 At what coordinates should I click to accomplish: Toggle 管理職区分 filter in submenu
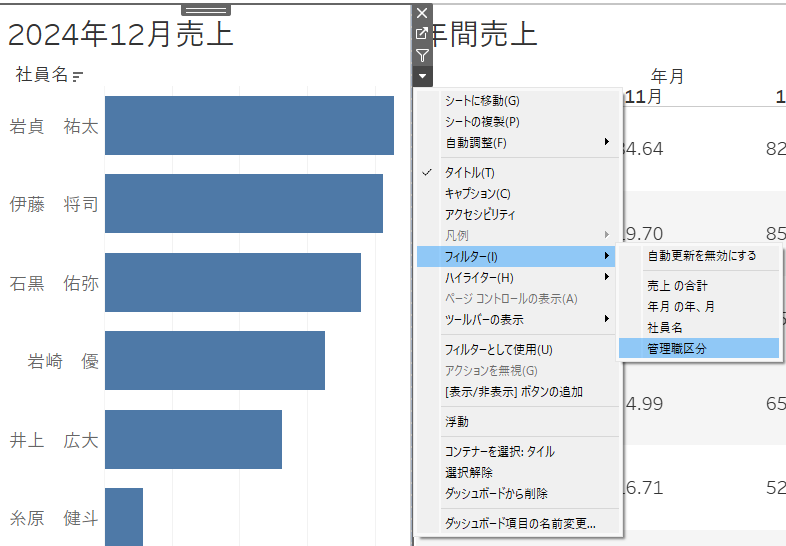pyautogui.click(x=699, y=348)
